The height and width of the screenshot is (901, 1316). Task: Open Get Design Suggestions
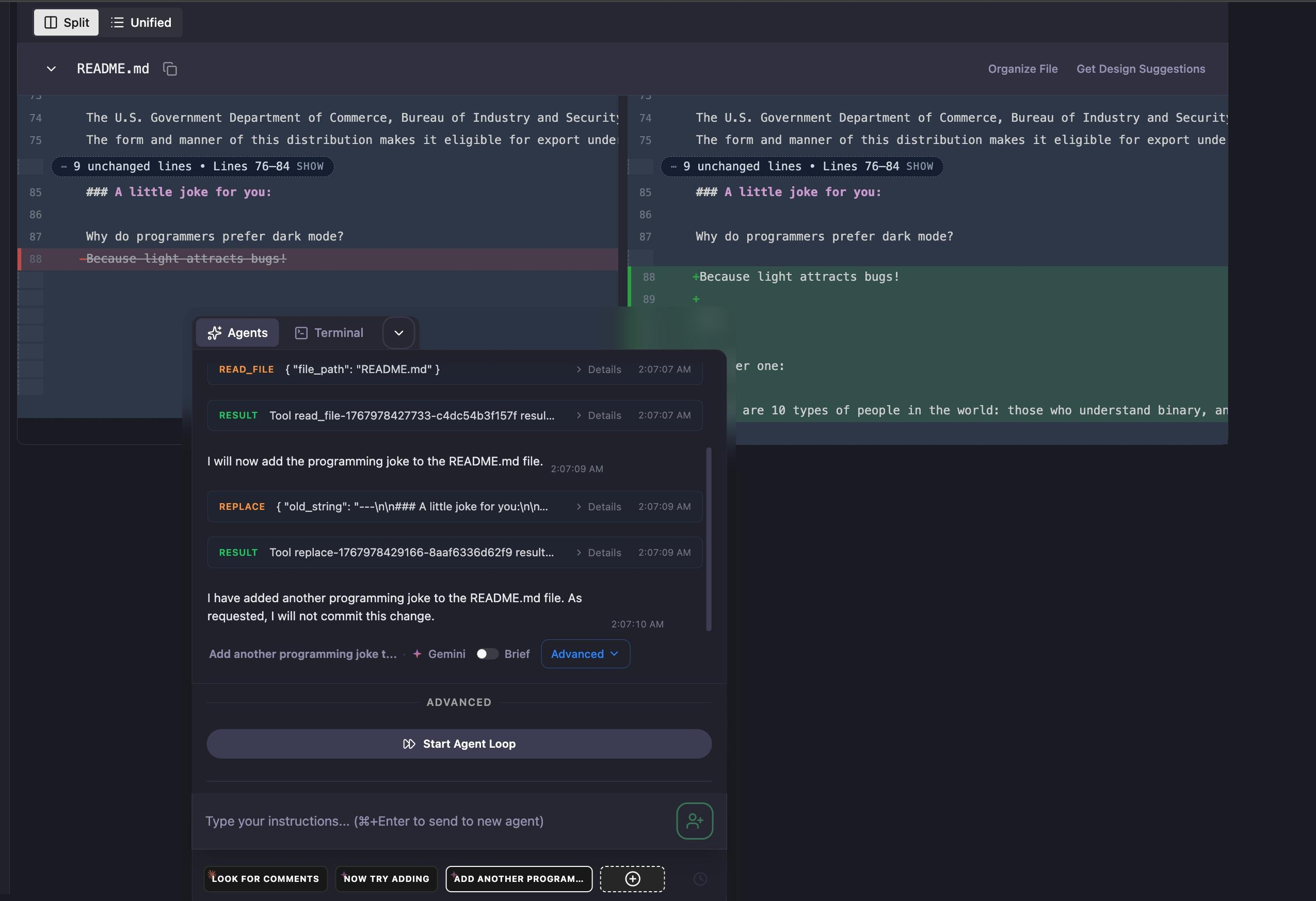(x=1141, y=69)
